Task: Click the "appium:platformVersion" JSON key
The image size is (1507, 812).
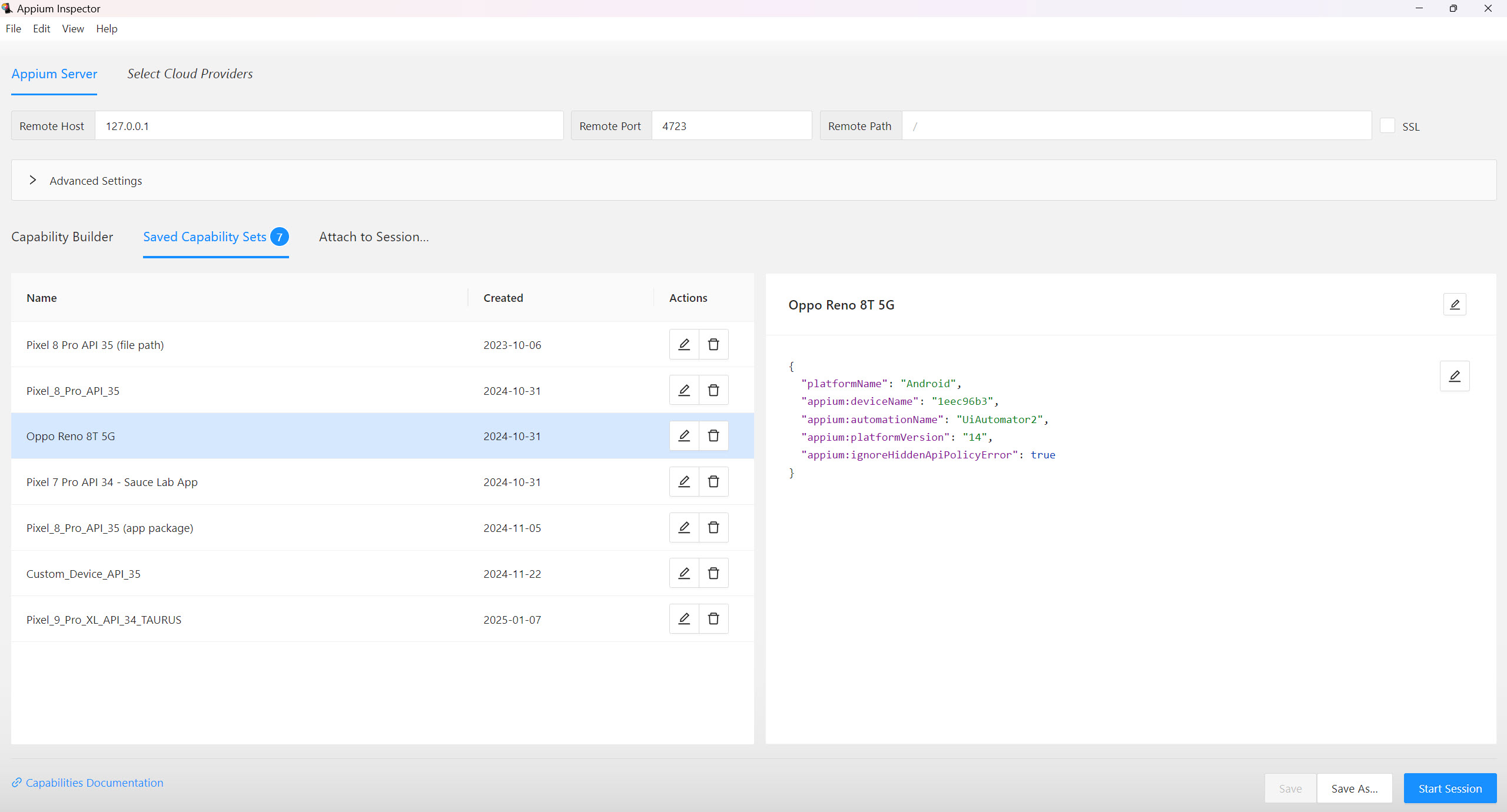Action: pyautogui.click(x=875, y=437)
